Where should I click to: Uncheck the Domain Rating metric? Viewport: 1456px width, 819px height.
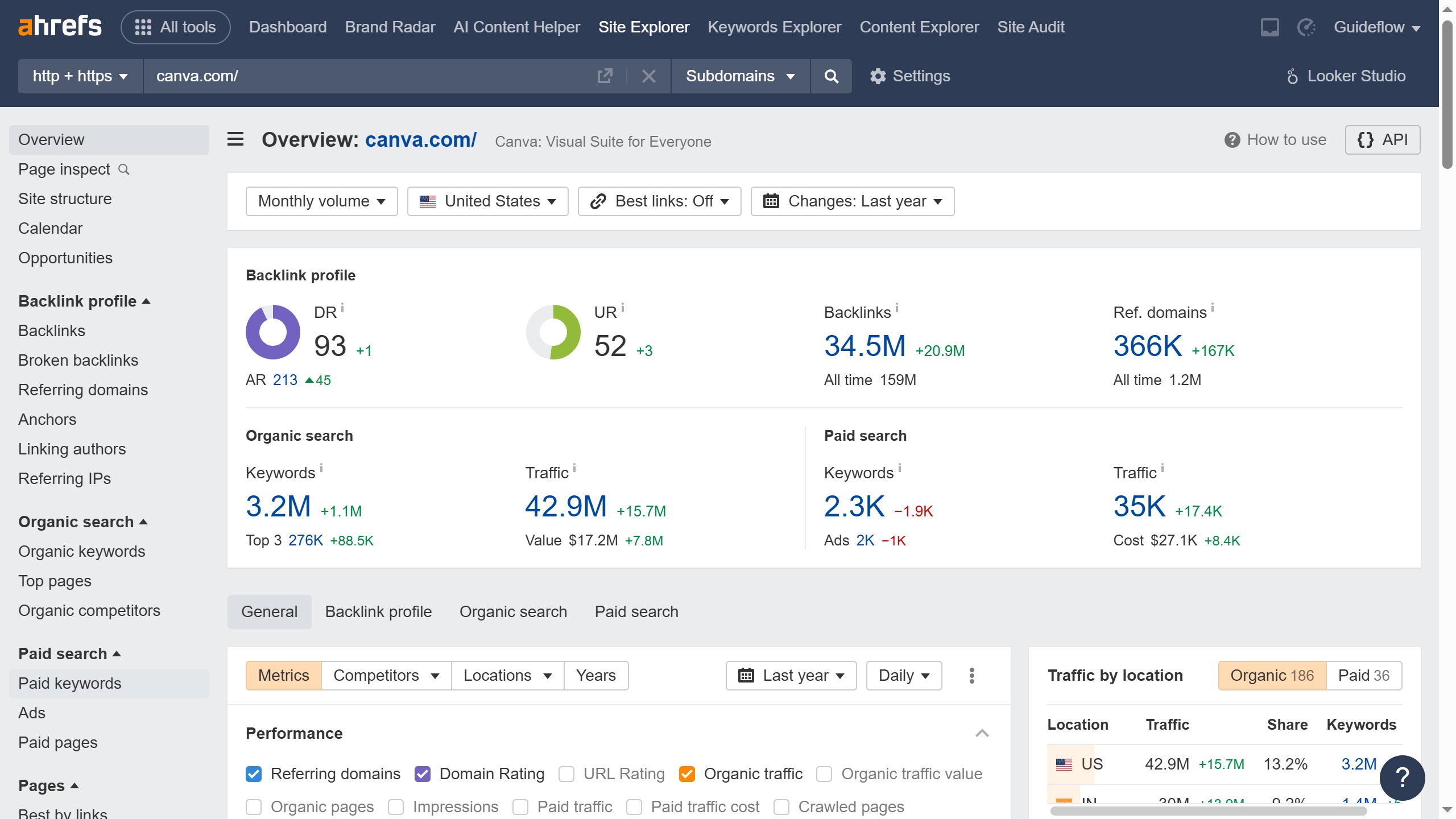(x=423, y=773)
